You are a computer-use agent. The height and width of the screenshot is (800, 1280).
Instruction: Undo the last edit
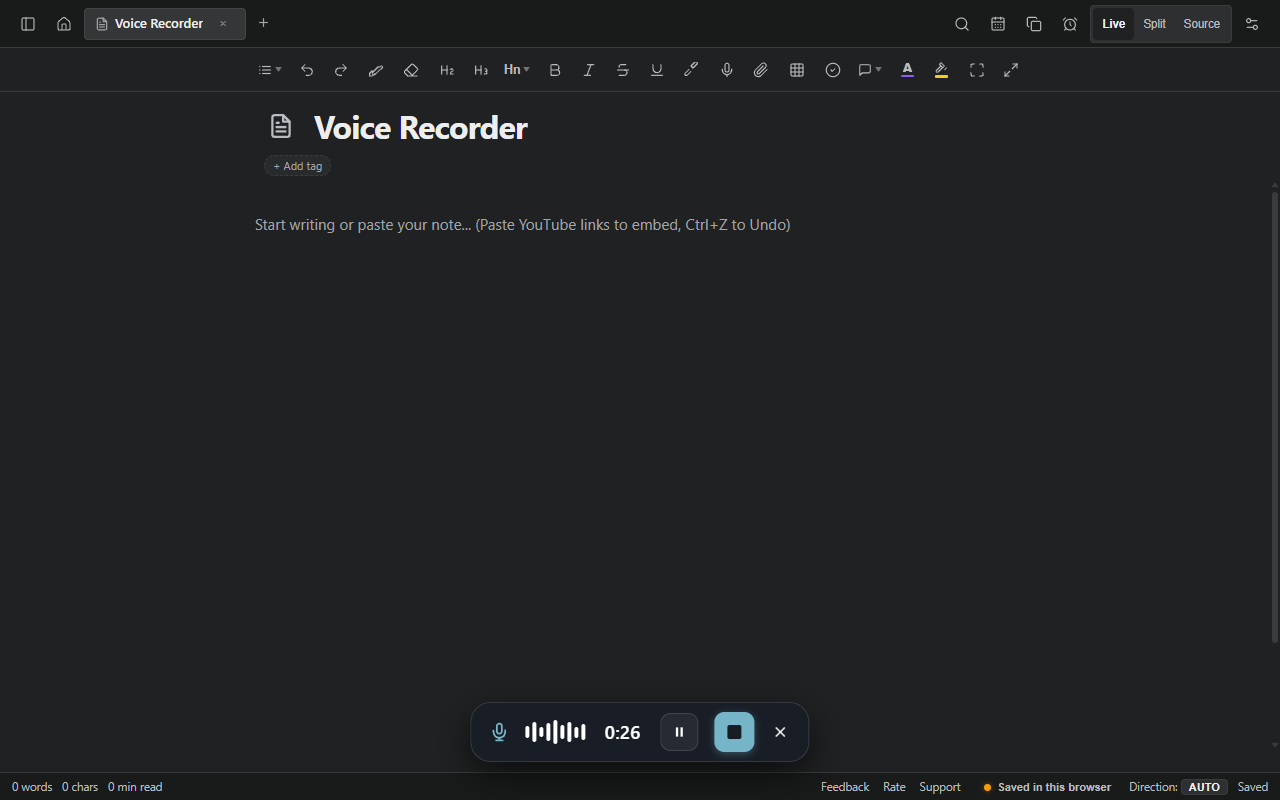tap(307, 70)
